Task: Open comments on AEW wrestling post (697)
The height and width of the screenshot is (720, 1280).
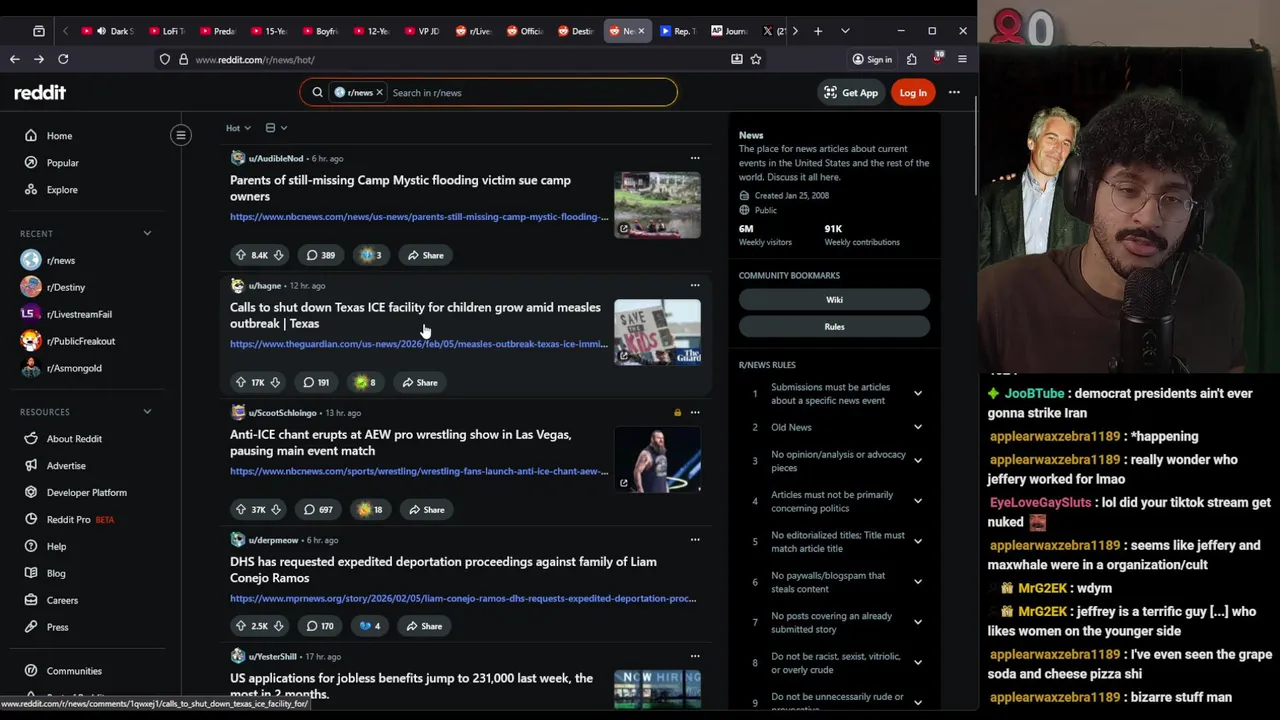Action: click(x=318, y=509)
